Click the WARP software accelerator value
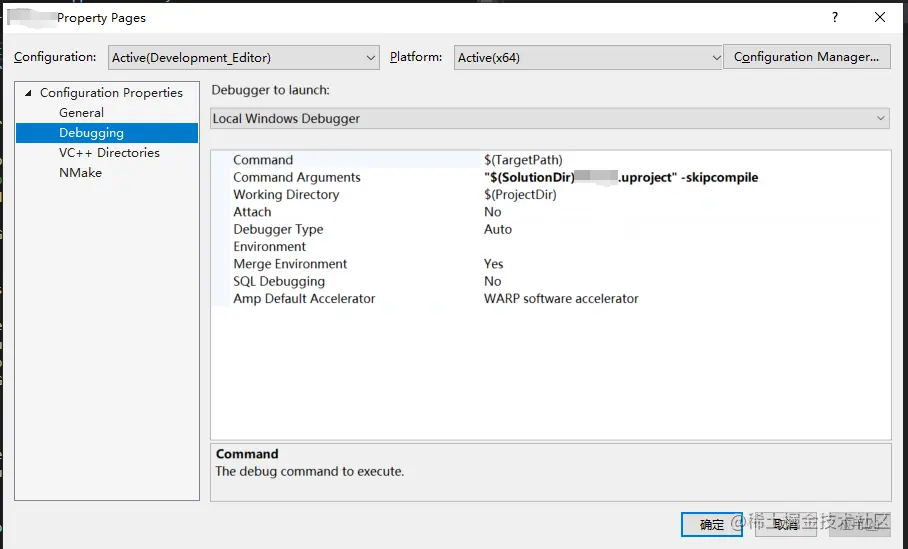The image size is (908, 549). click(x=561, y=299)
